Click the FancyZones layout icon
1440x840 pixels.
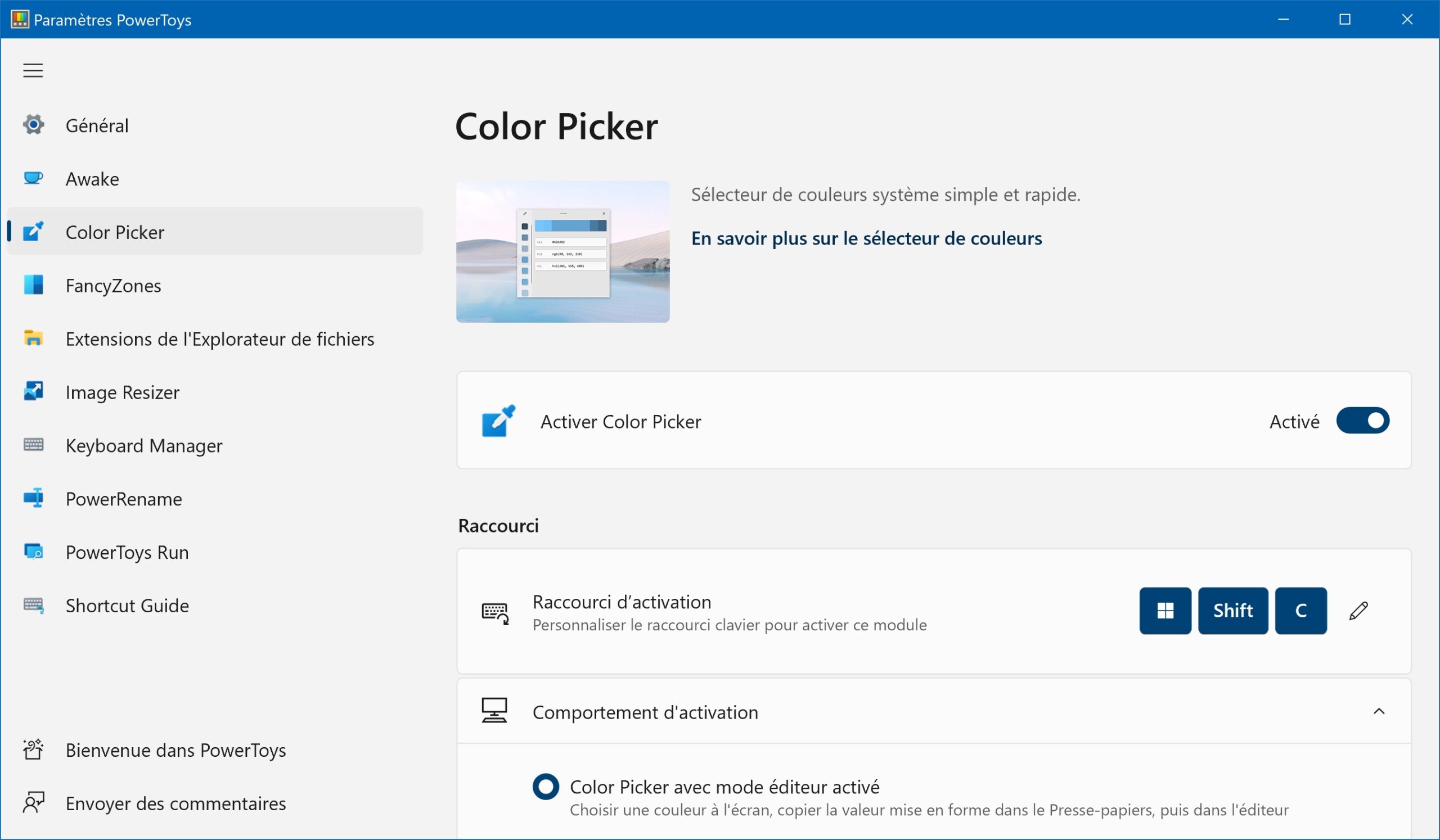33,284
